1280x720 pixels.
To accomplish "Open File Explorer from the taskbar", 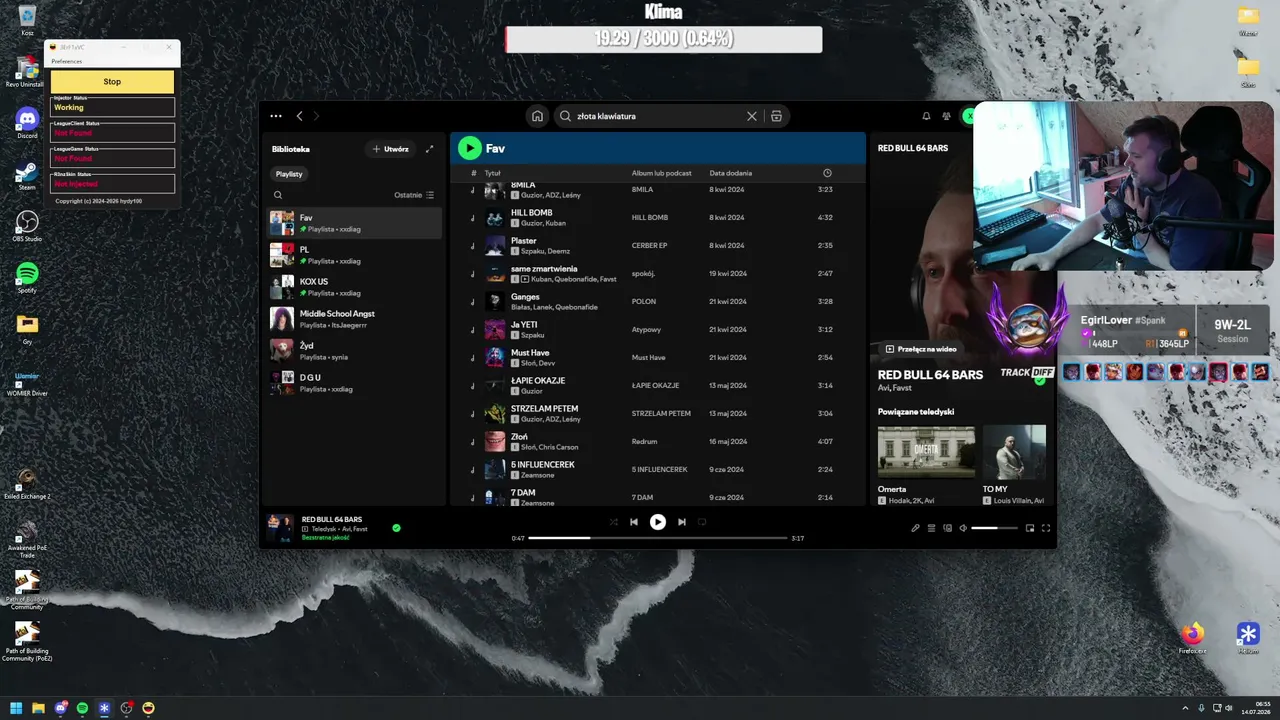I will coord(38,708).
